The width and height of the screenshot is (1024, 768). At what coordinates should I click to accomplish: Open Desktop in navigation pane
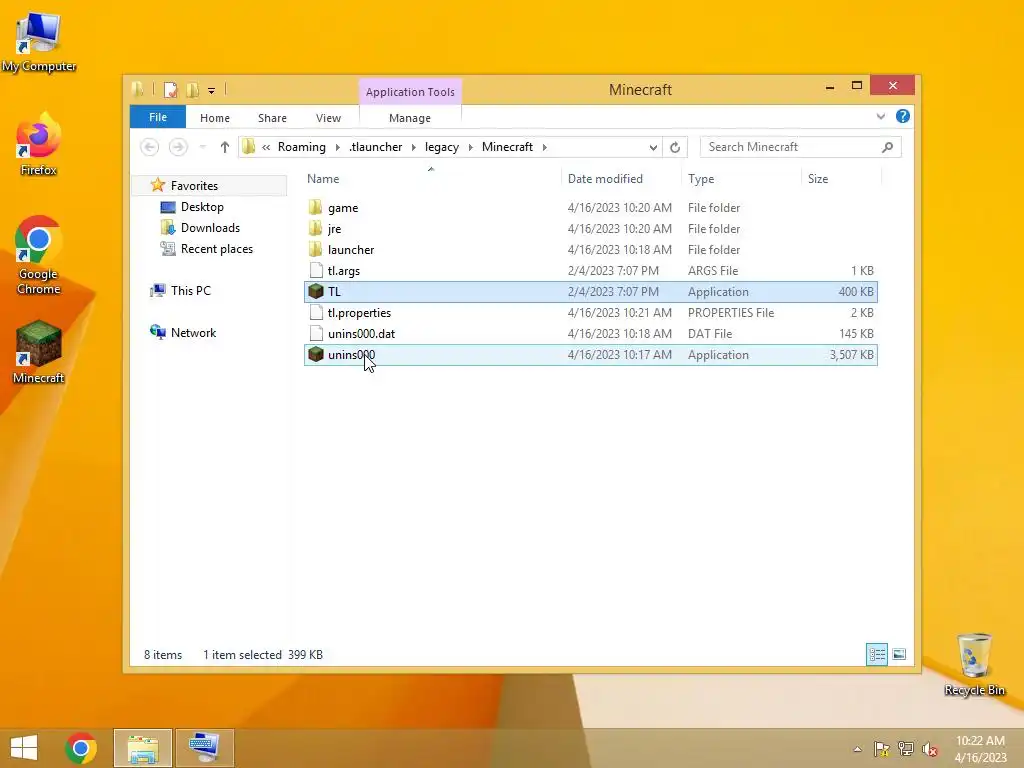click(202, 207)
